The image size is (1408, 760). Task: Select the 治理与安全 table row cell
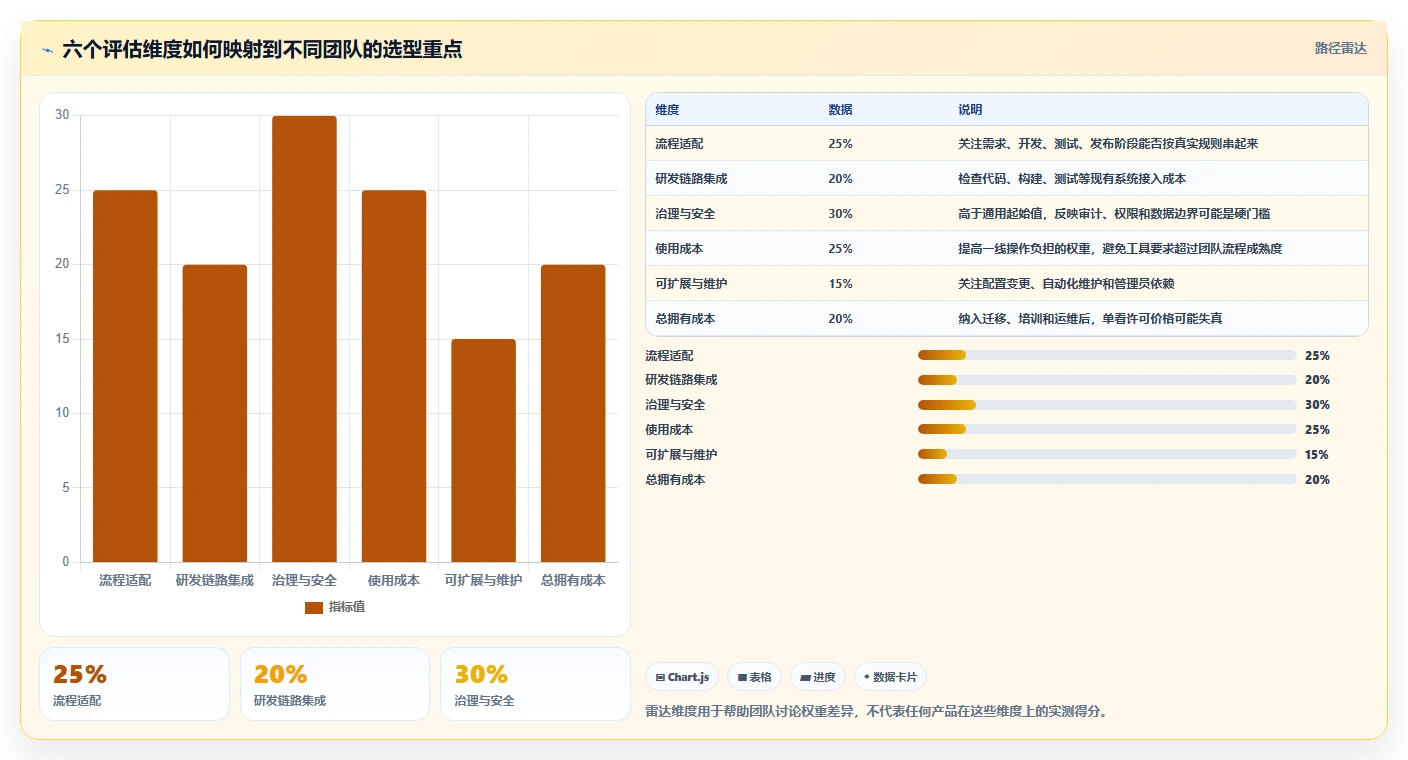point(685,214)
